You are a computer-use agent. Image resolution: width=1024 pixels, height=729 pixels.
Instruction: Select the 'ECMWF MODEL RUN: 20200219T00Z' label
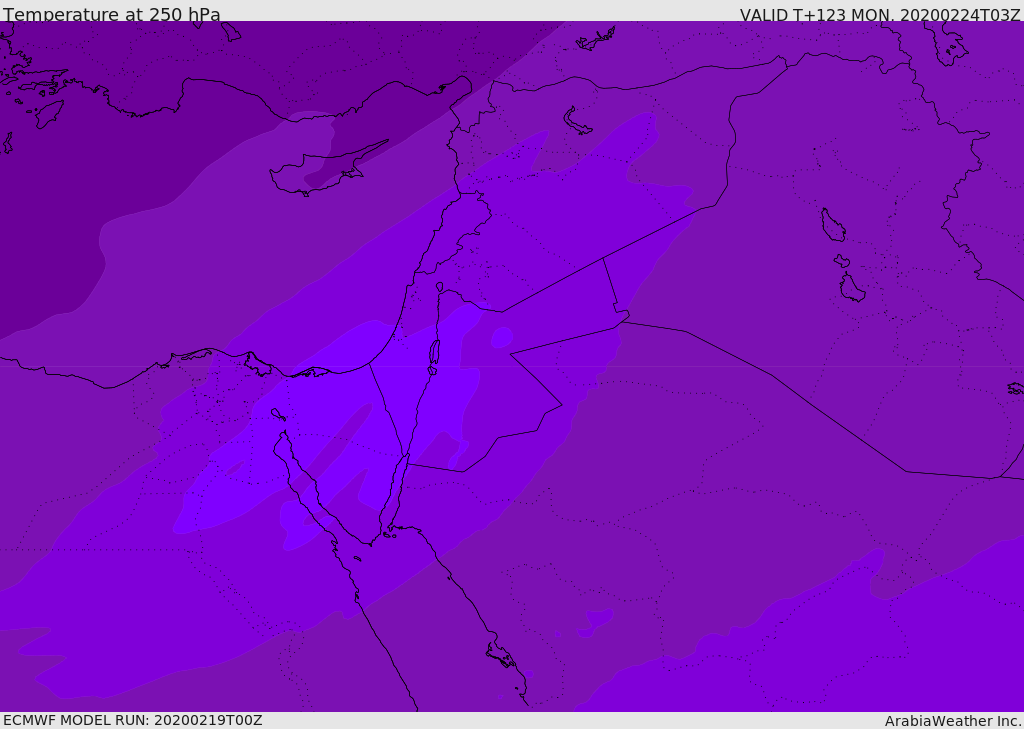133,720
